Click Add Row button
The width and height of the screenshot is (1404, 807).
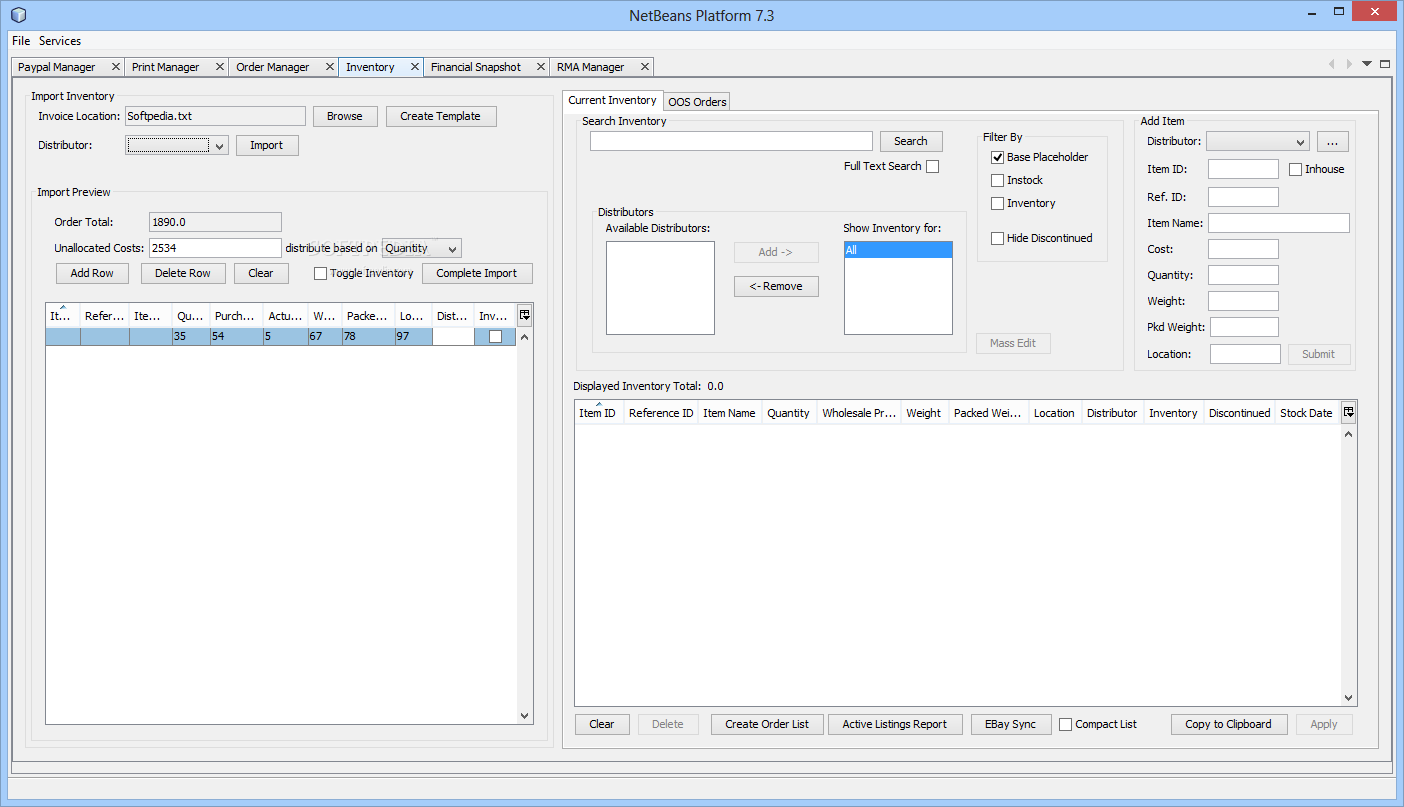point(92,273)
